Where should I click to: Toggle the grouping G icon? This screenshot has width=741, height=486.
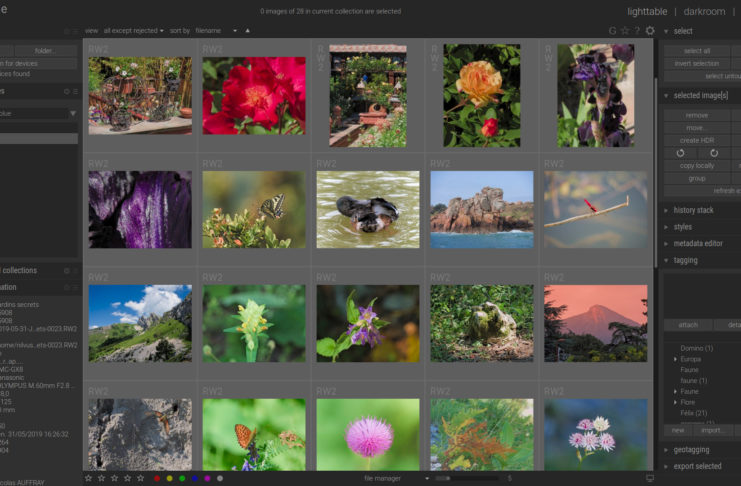tap(612, 31)
